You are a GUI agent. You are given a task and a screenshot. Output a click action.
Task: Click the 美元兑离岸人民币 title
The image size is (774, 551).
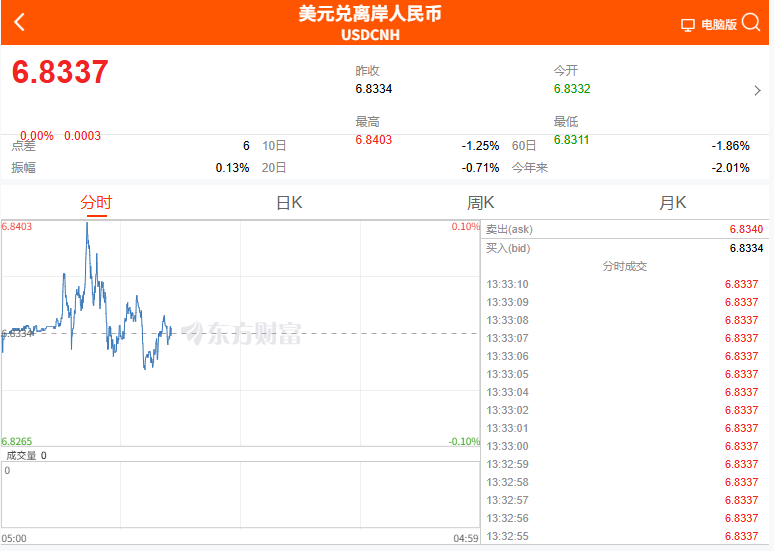370,14
